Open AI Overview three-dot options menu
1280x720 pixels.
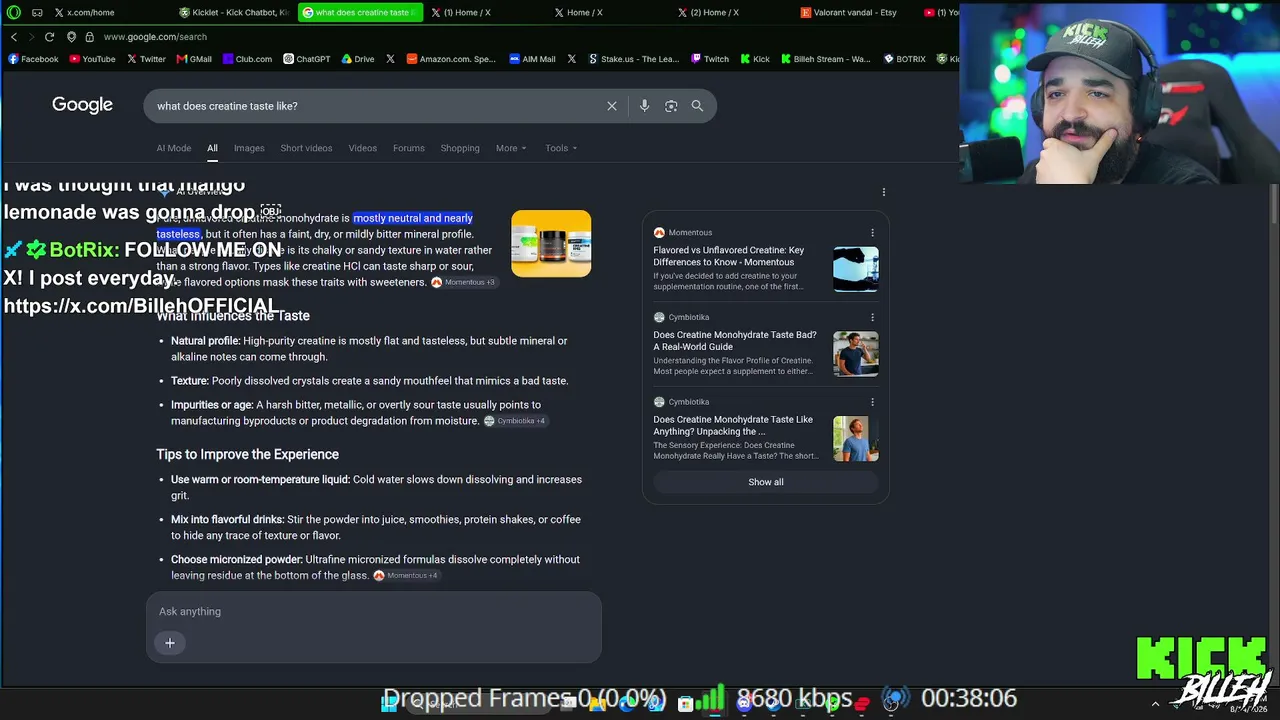click(884, 192)
